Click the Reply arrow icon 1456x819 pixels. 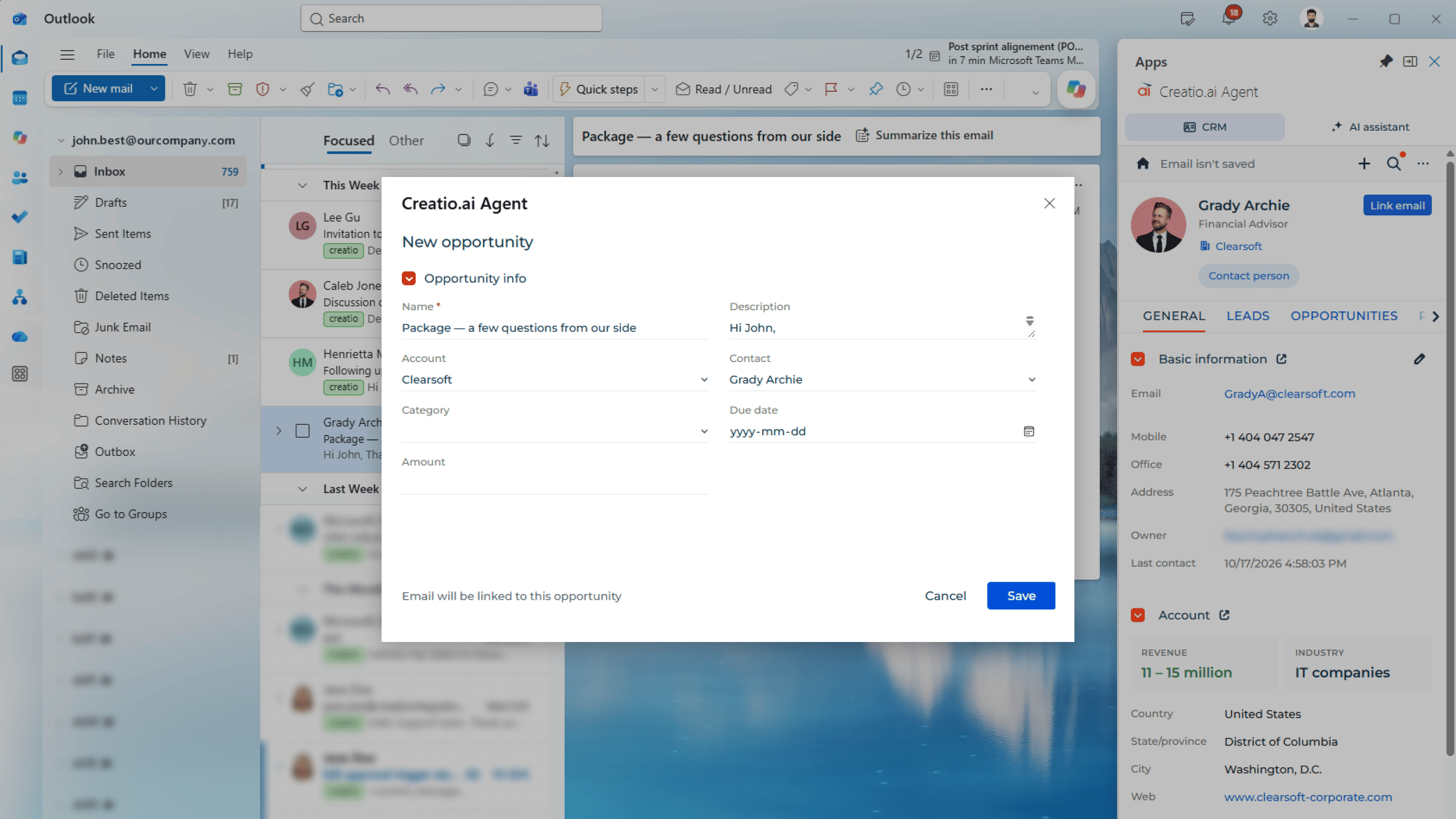click(383, 89)
